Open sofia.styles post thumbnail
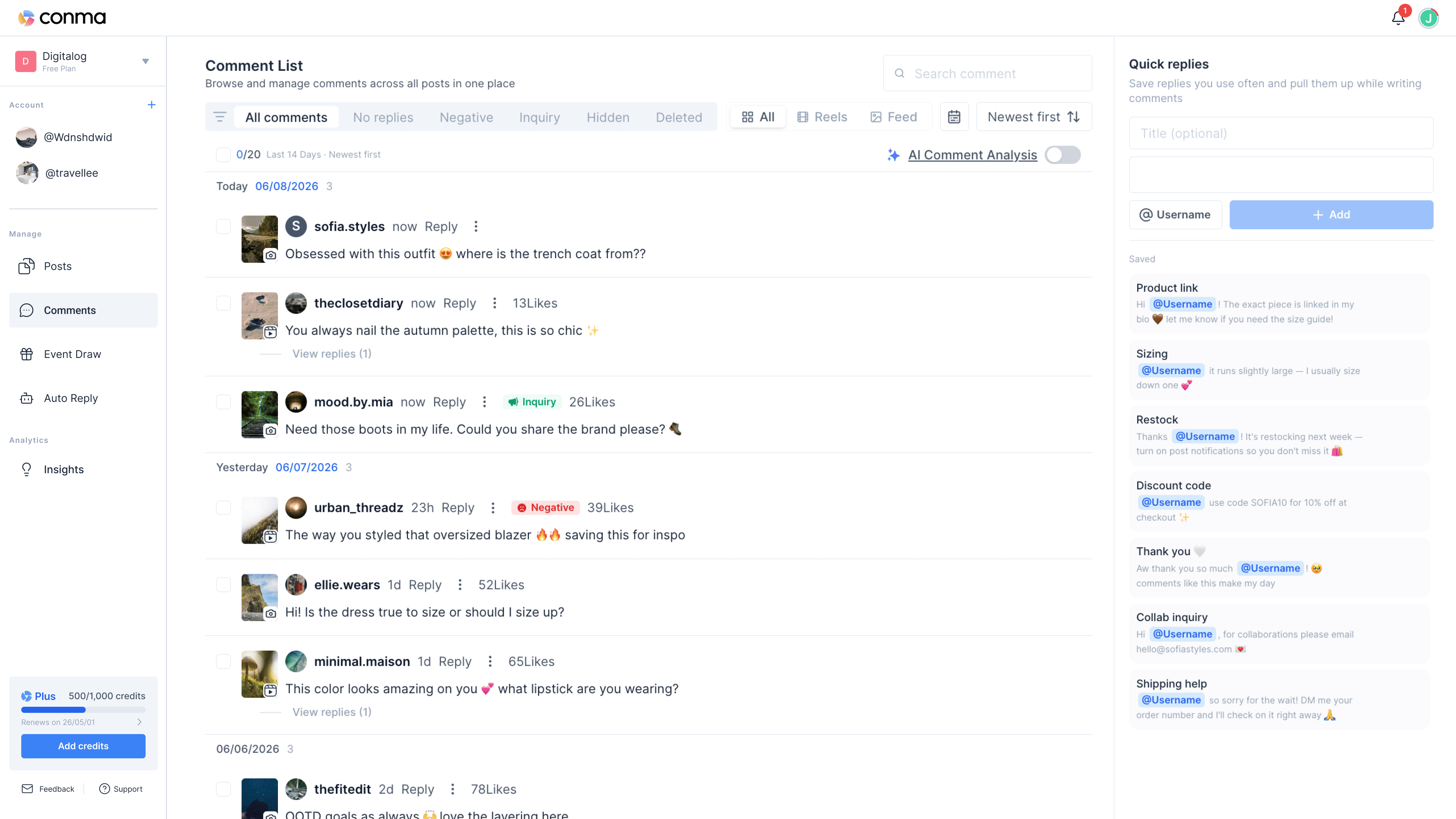Image resolution: width=1456 pixels, height=819 pixels. pyautogui.click(x=259, y=239)
